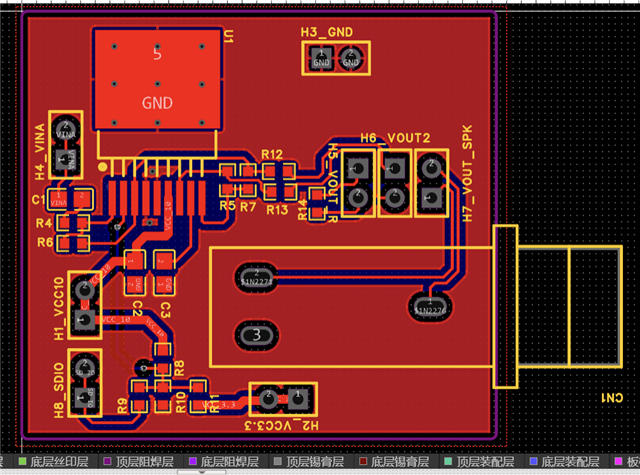This screenshot has width=640, height=475.
Task: Select CN1 oval pad 1 labeled $1N2276
Action: click(x=430, y=306)
